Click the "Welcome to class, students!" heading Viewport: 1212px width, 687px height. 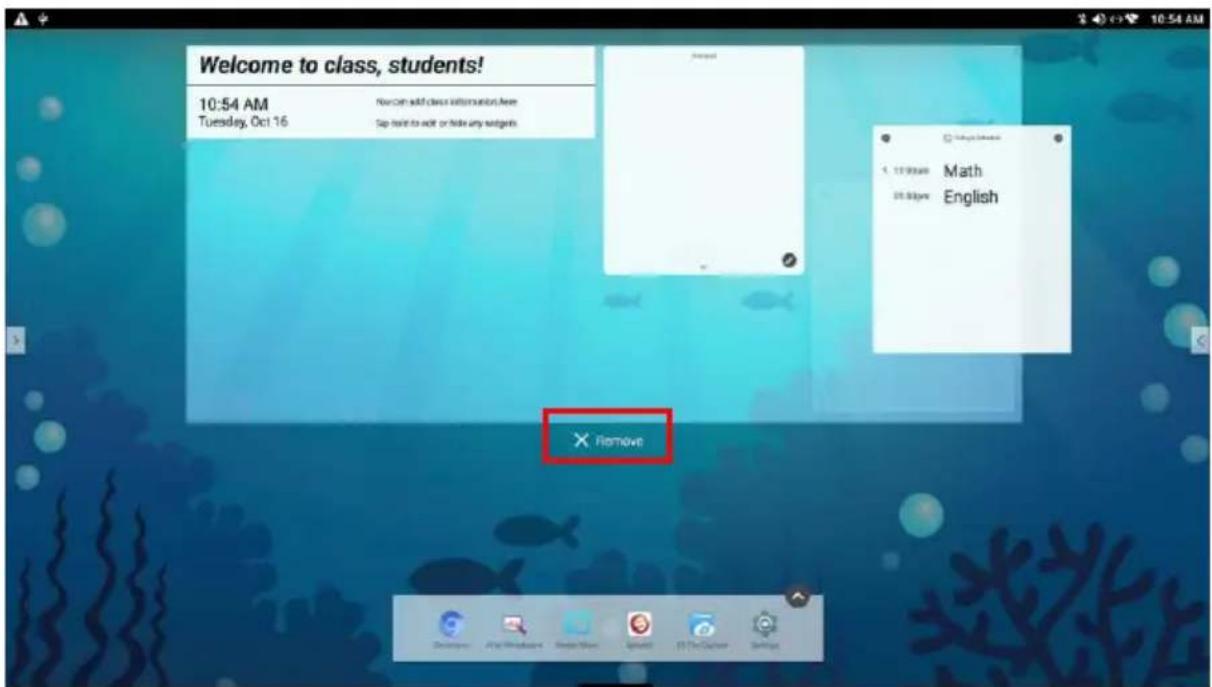pos(341,66)
